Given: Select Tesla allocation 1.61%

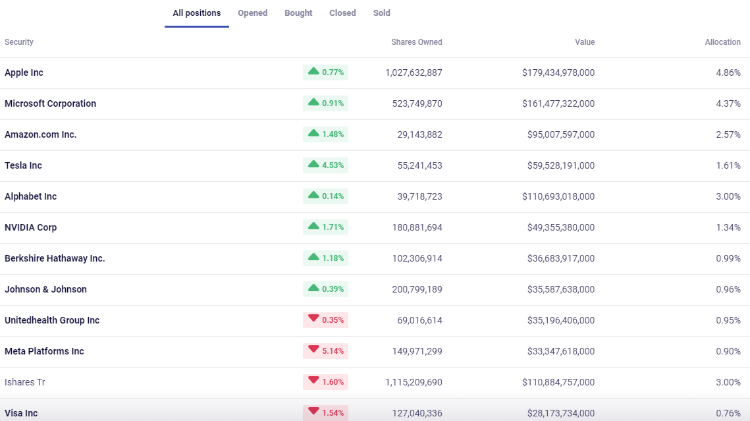Looking at the screenshot, I should coord(728,166).
